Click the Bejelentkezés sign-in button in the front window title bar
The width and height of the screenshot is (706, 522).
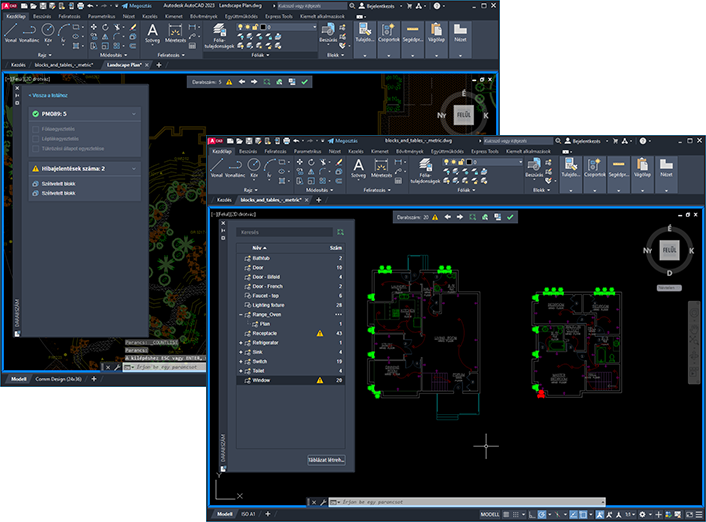click(583, 141)
